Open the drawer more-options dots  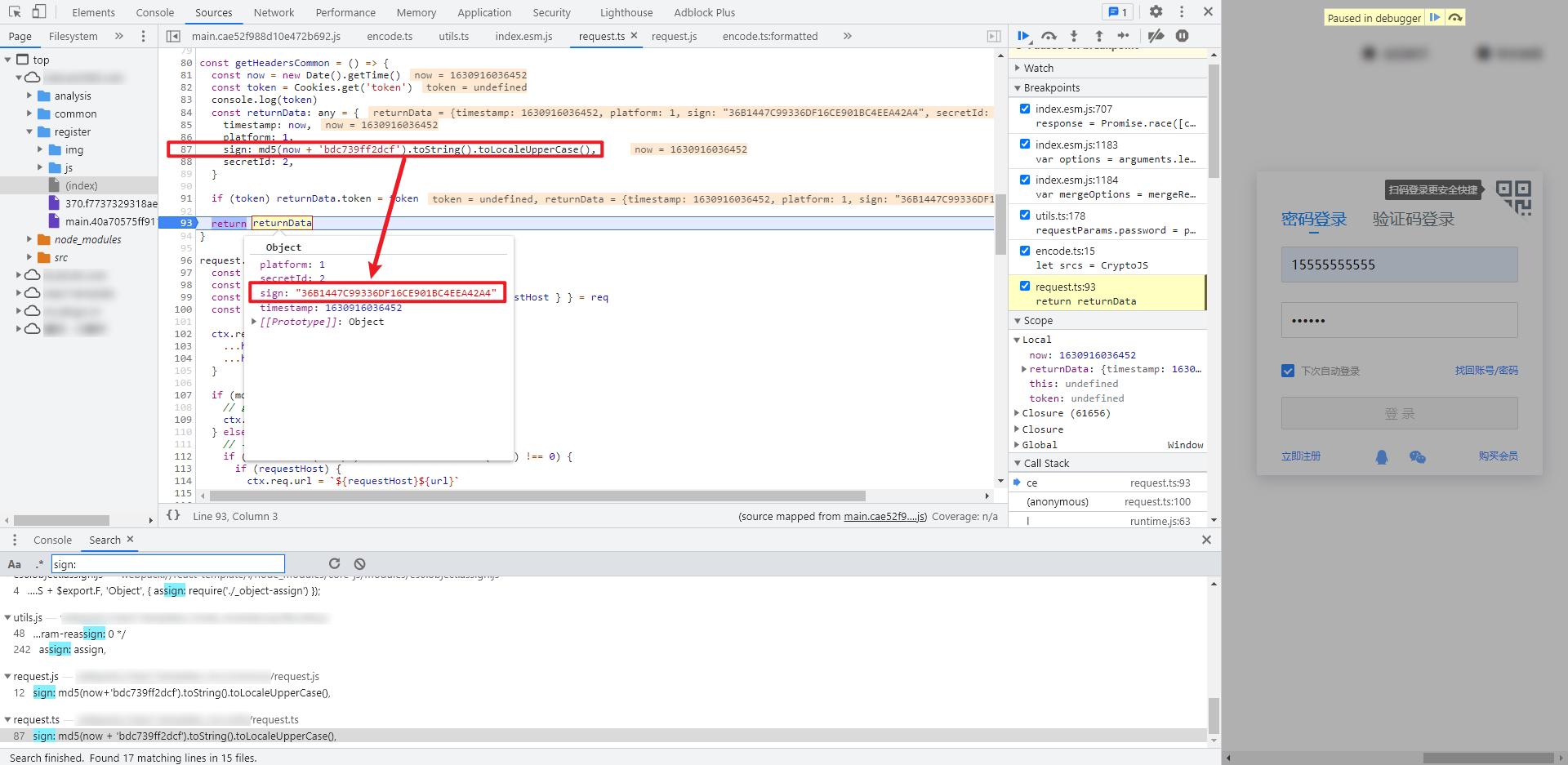point(15,540)
